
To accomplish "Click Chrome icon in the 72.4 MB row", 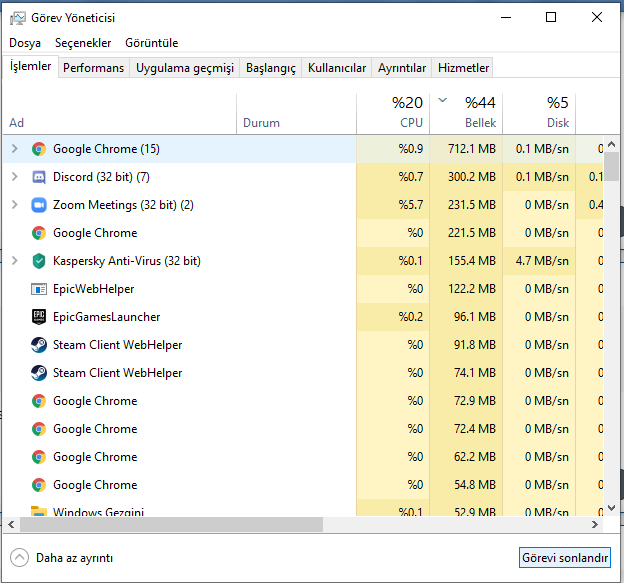I will coord(39,429).
